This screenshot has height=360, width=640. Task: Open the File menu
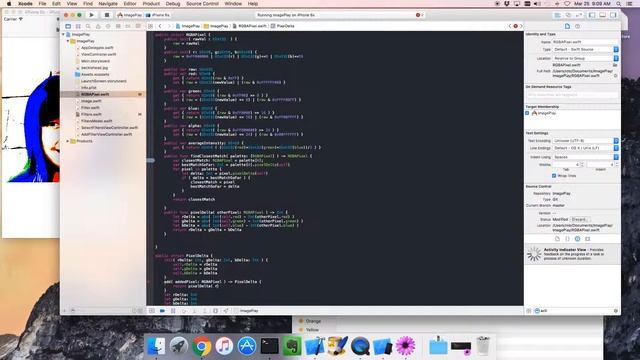42,4
